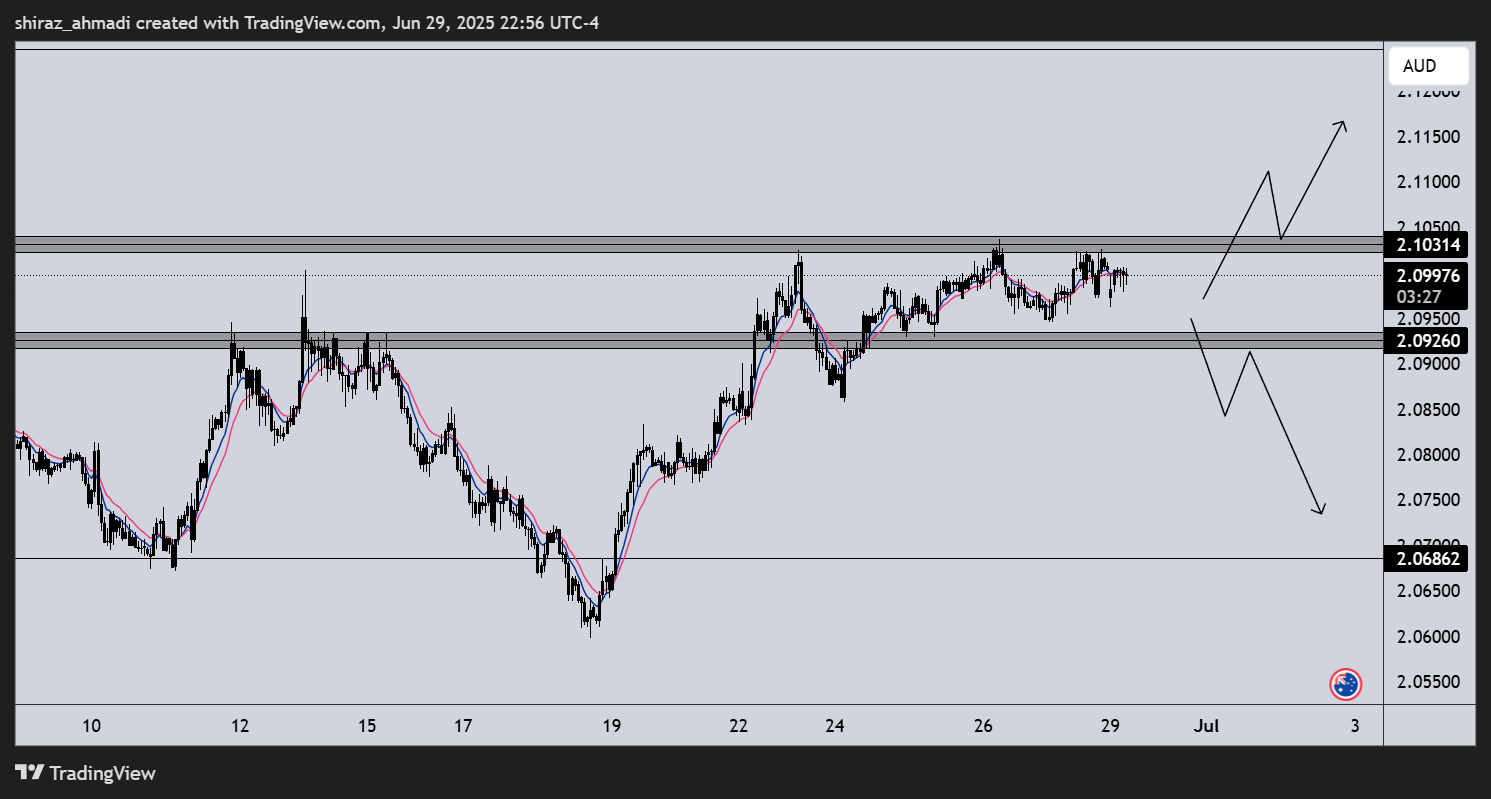Click date 12 on the time axis
The height and width of the screenshot is (799, 1491).
(240, 725)
